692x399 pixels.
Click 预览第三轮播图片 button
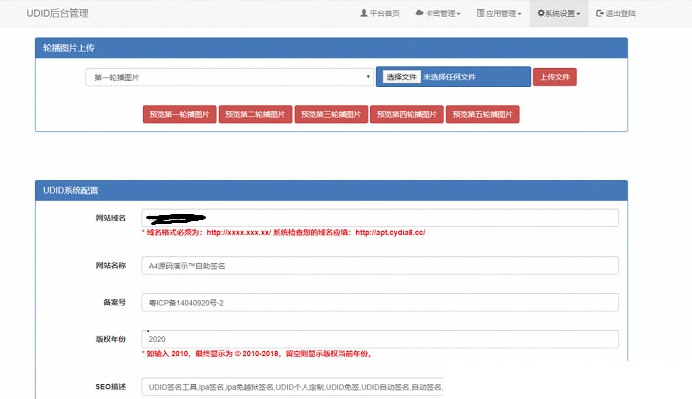click(x=331, y=114)
